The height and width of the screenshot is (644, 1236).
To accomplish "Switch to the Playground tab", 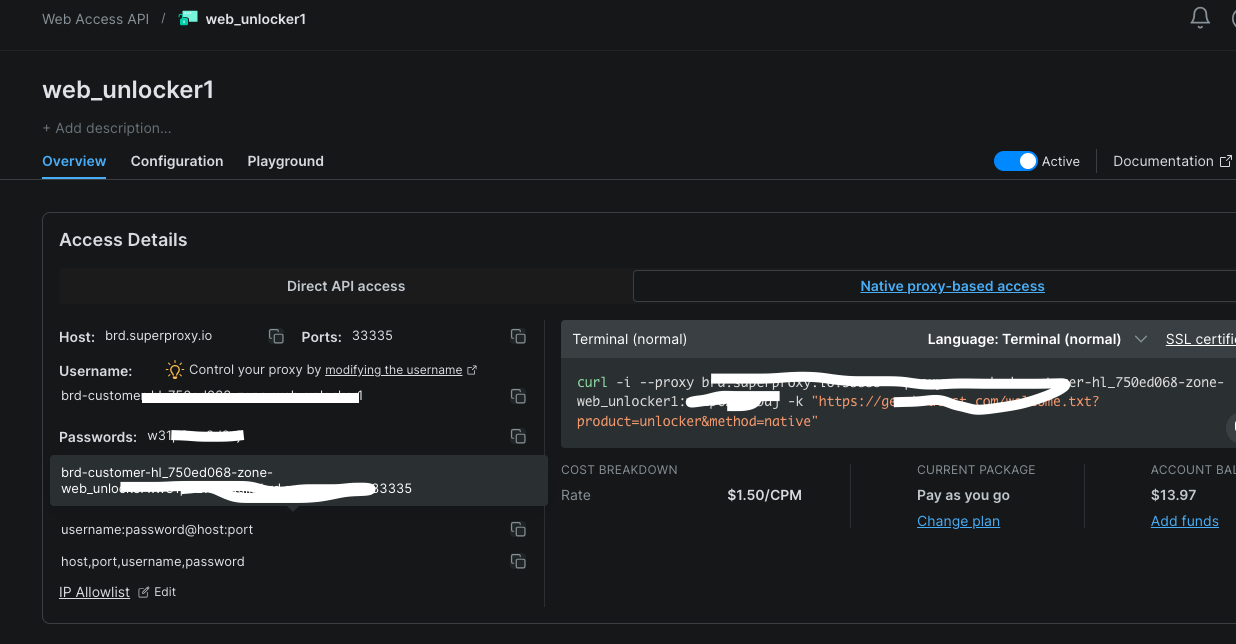I will click(x=285, y=161).
